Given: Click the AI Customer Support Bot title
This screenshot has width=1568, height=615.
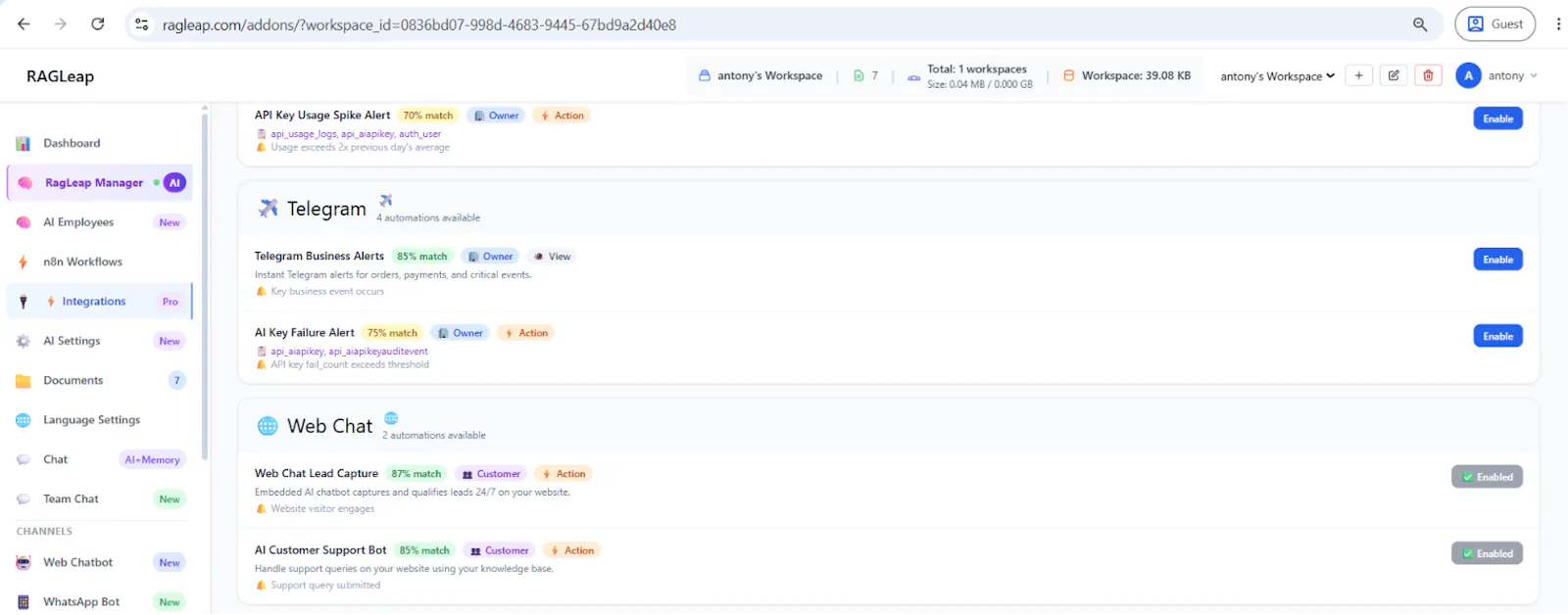Looking at the screenshot, I should (320, 549).
